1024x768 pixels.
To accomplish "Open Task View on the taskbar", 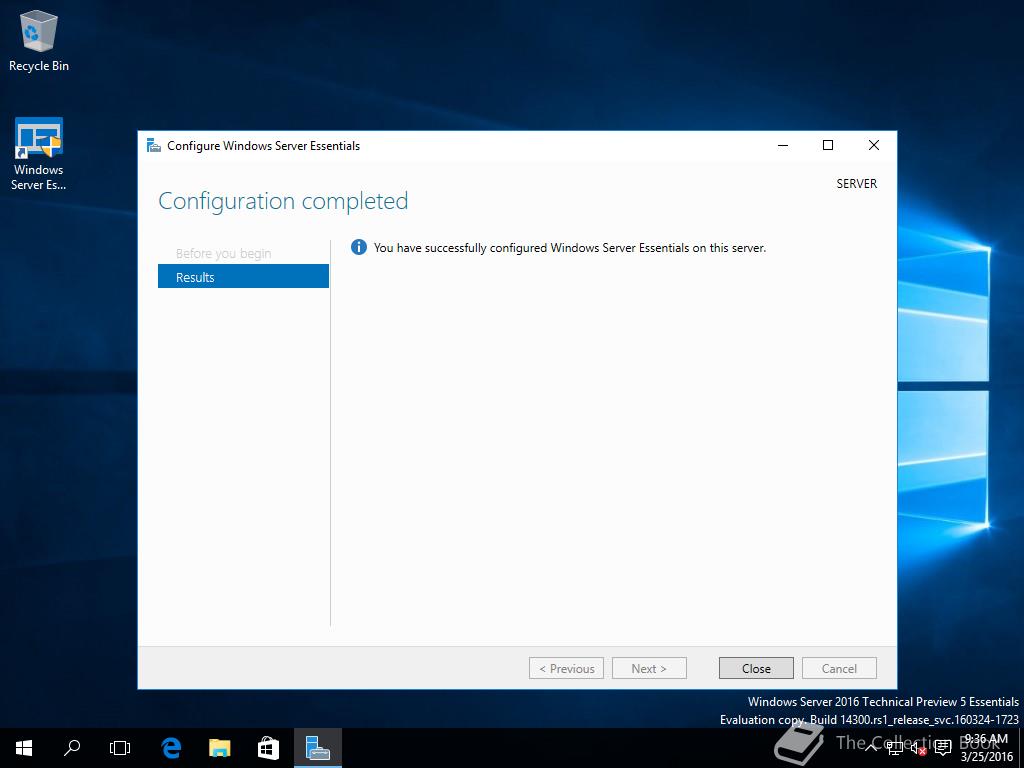I will pyautogui.click(x=120, y=748).
